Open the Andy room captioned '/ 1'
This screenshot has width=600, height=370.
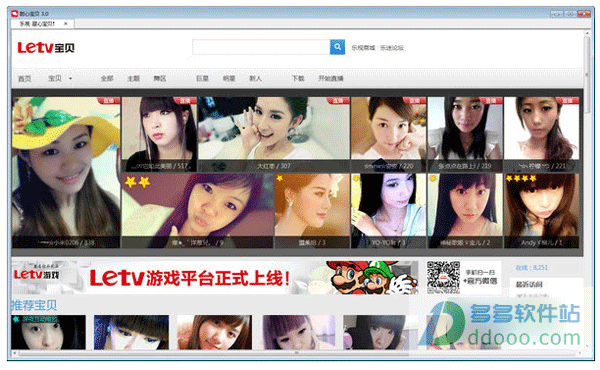(x=541, y=211)
